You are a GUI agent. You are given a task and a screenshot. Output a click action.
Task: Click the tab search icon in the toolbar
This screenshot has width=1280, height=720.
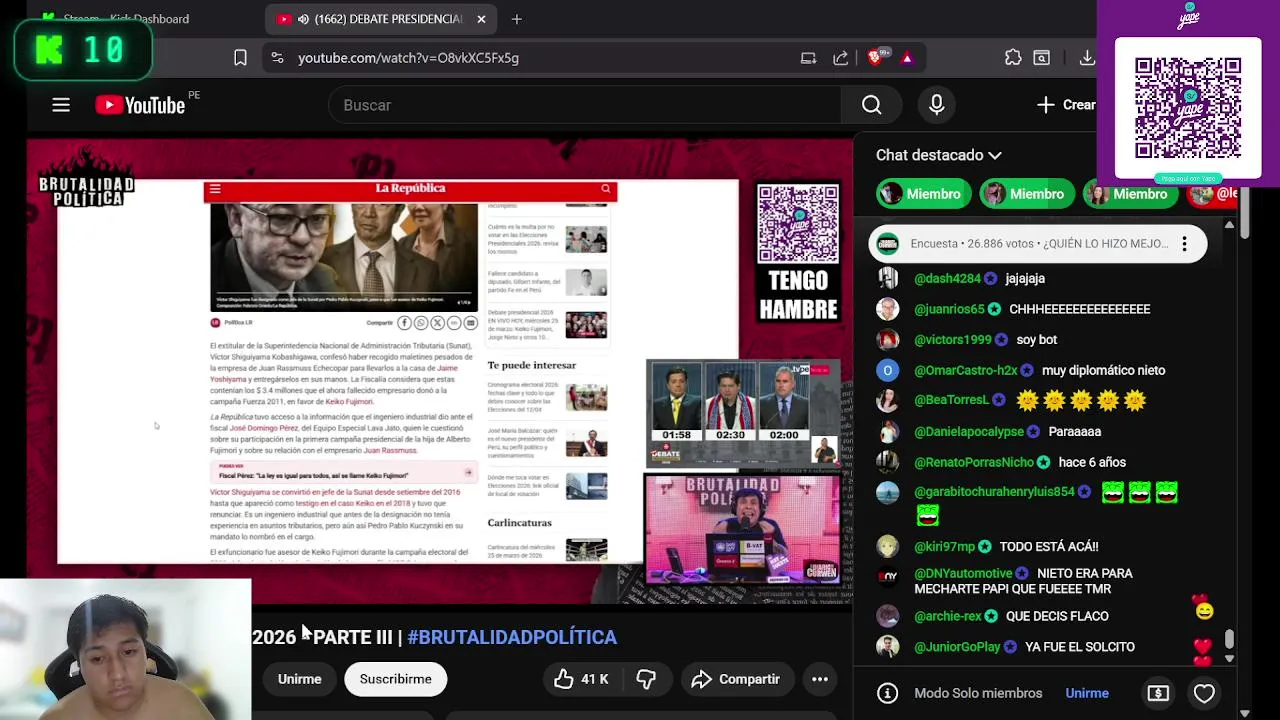[x=1041, y=58]
